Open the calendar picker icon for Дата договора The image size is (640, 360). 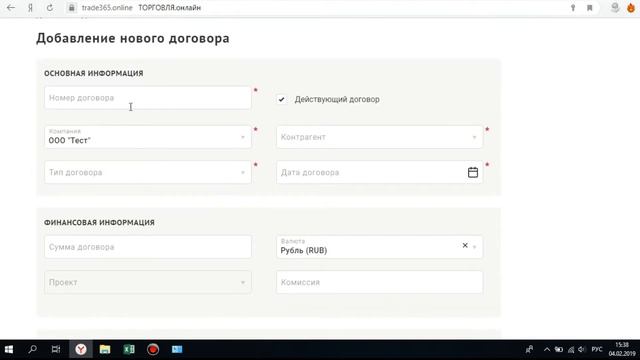(473, 172)
